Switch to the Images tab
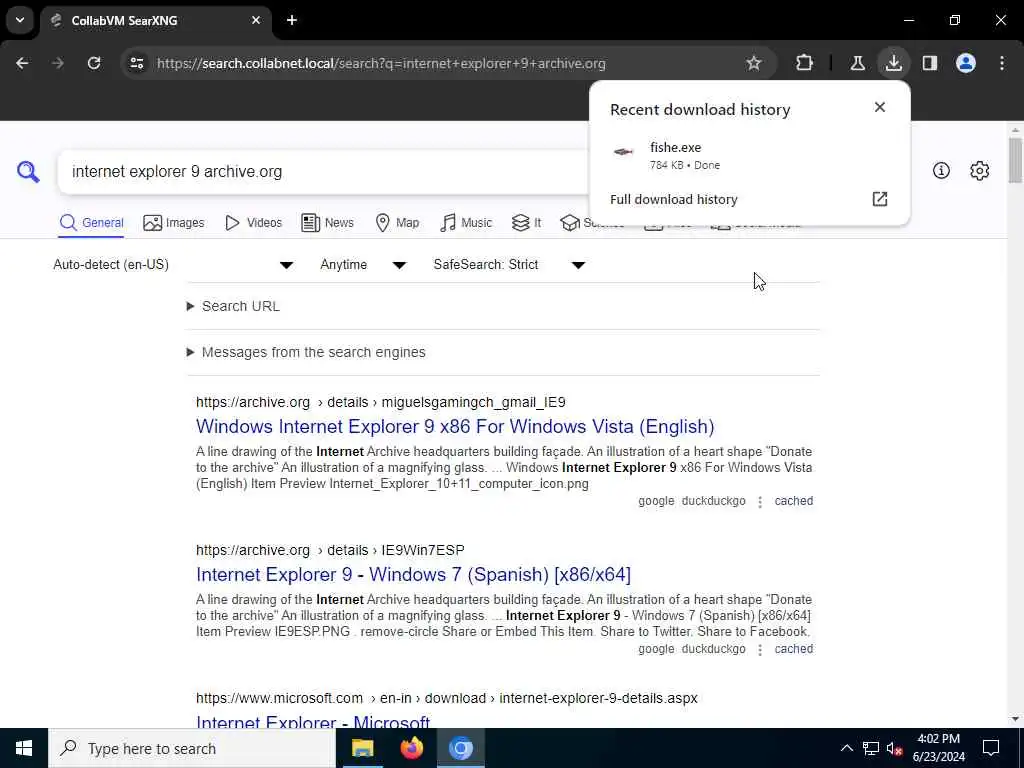The width and height of the screenshot is (1024, 768). tap(174, 223)
